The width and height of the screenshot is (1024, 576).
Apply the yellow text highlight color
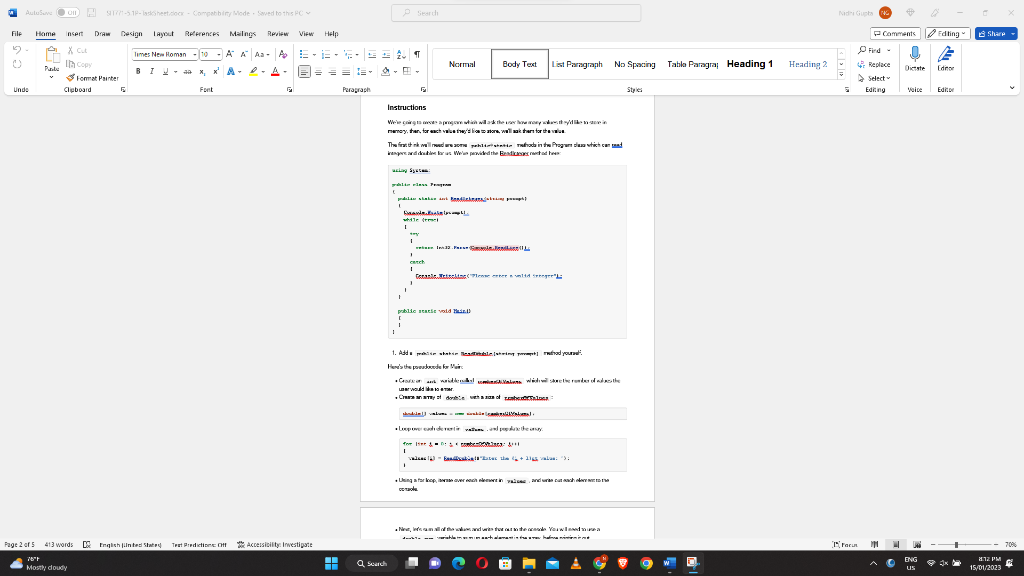tap(253, 71)
